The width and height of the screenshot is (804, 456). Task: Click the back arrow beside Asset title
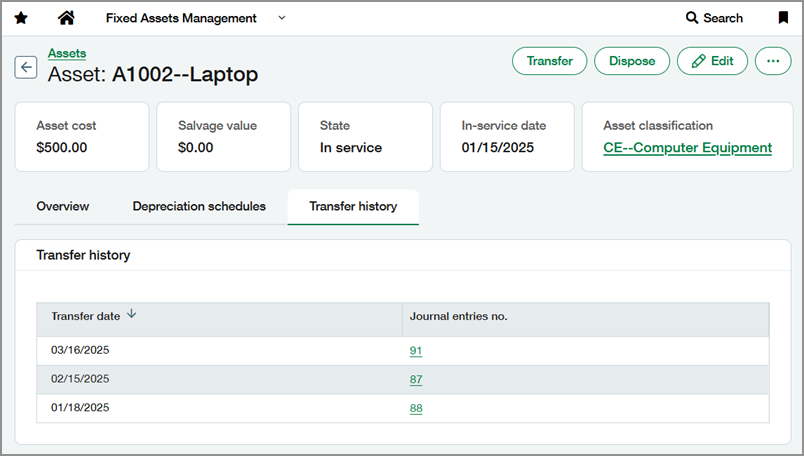point(26,67)
